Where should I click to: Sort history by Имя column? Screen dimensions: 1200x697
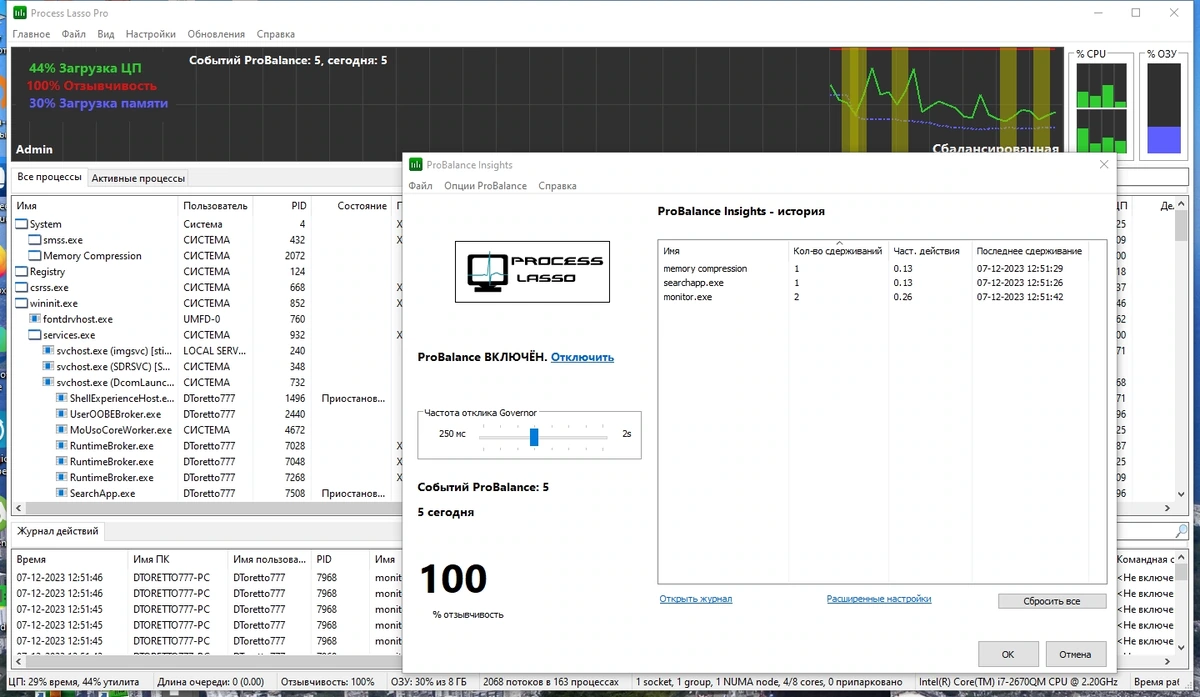pos(723,251)
